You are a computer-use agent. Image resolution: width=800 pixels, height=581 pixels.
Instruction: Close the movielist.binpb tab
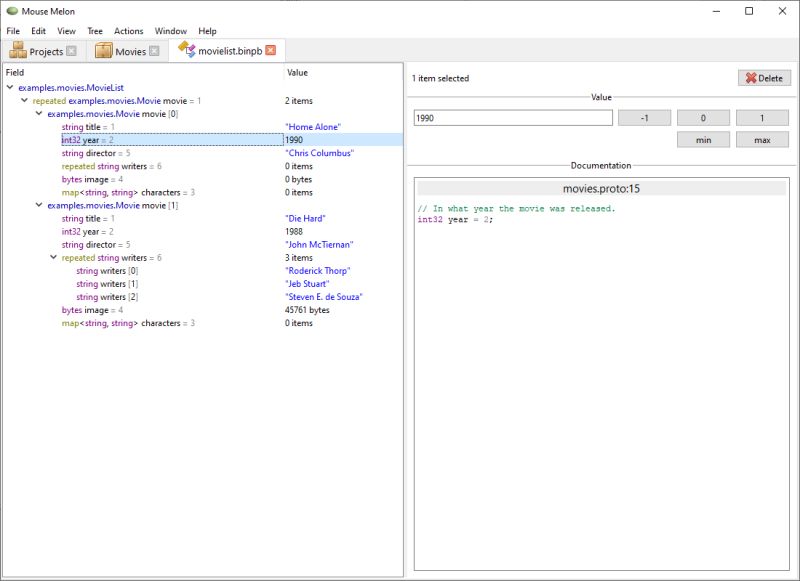point(271,50)
